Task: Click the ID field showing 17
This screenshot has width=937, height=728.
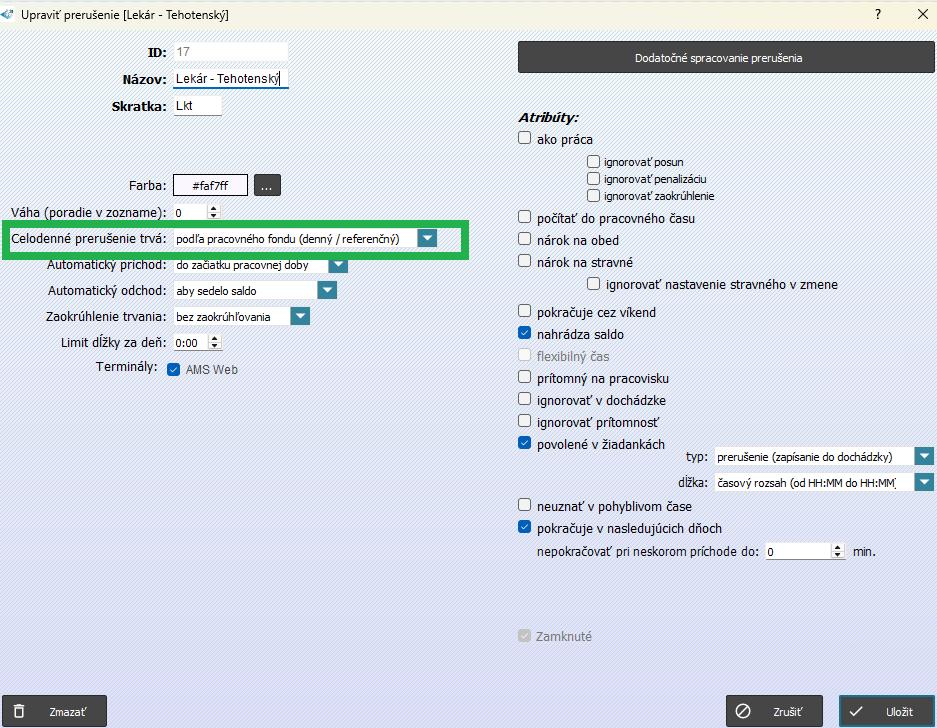Action: 230,52
